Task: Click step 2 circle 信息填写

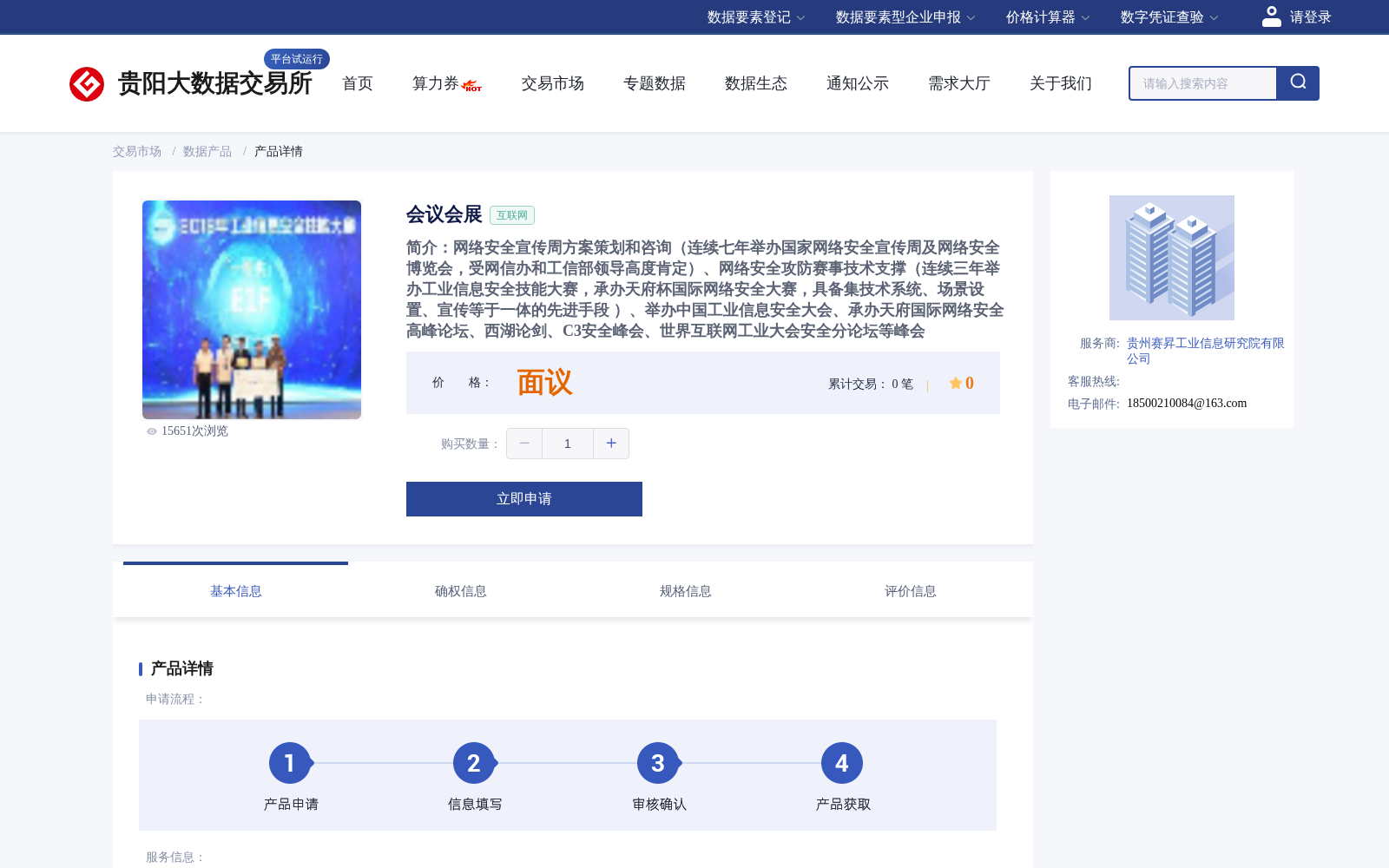Action: 474,763
